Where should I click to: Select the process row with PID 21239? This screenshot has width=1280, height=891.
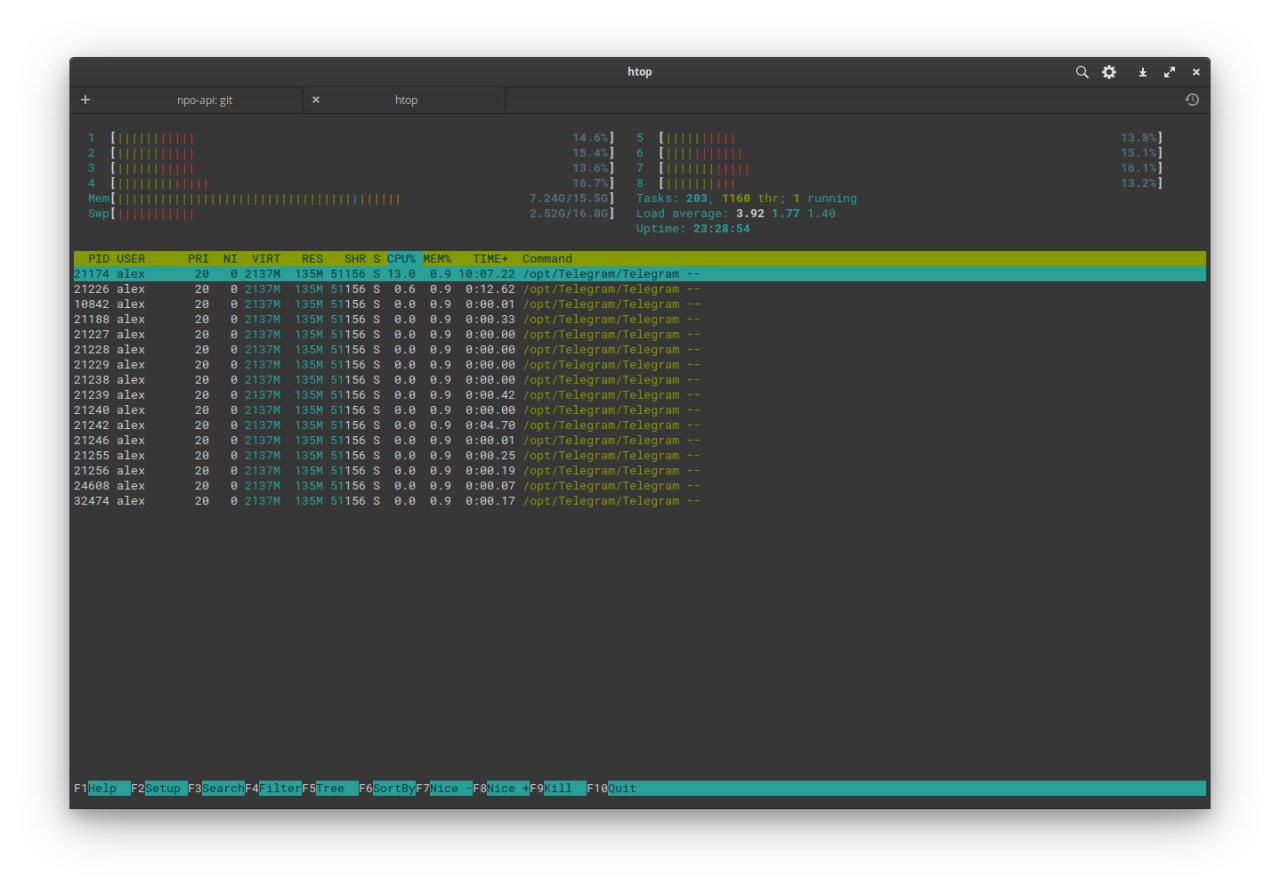[640, 395]
